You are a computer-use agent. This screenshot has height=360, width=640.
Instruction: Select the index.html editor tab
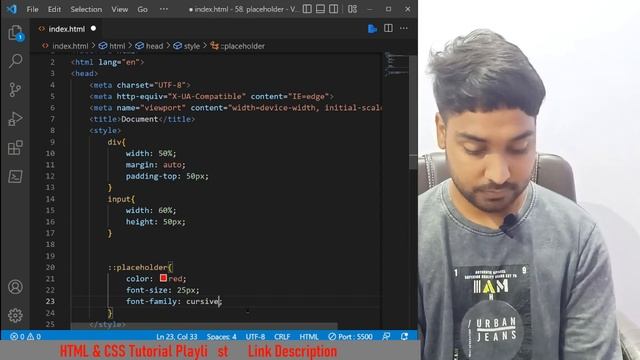67,29
